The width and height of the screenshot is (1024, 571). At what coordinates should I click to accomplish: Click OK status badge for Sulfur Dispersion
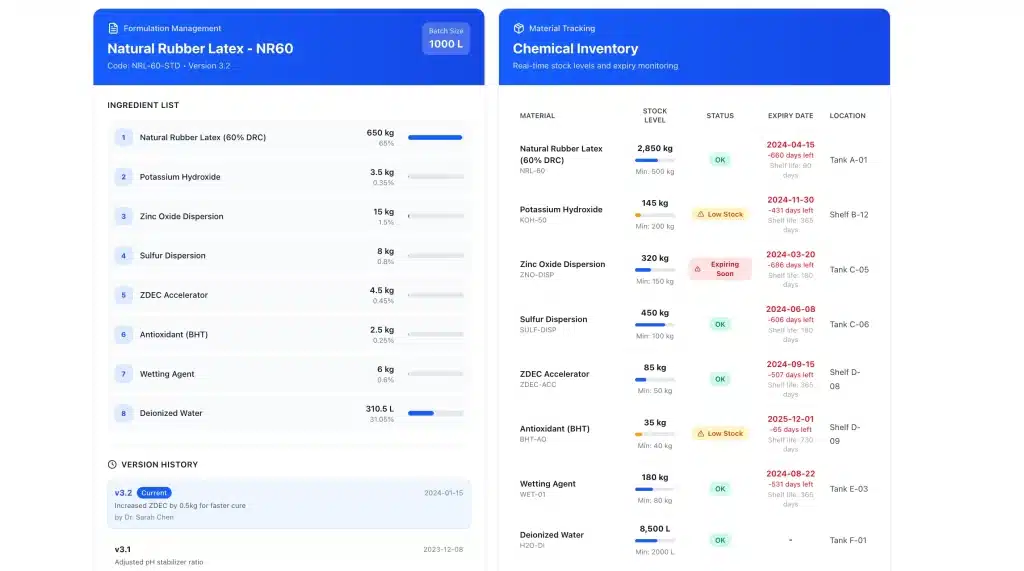[720, 324]
